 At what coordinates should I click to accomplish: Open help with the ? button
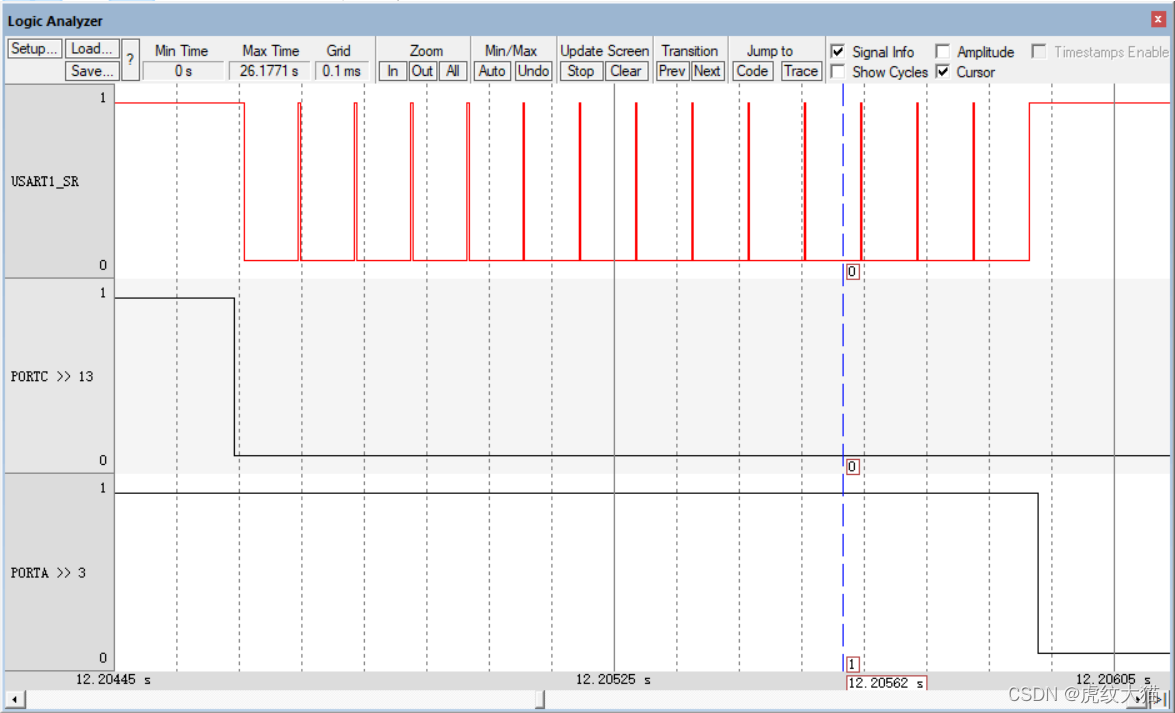pyautogui.click(x=130, y=60)
